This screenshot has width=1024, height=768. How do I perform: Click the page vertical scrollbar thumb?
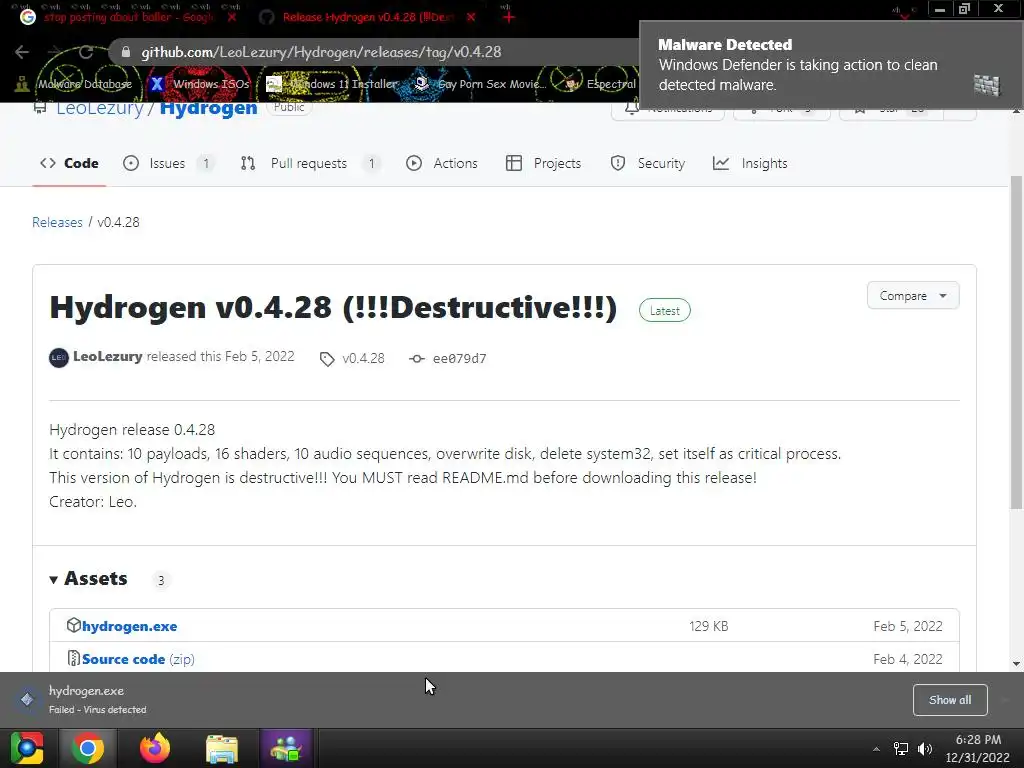click(1016, 342)
